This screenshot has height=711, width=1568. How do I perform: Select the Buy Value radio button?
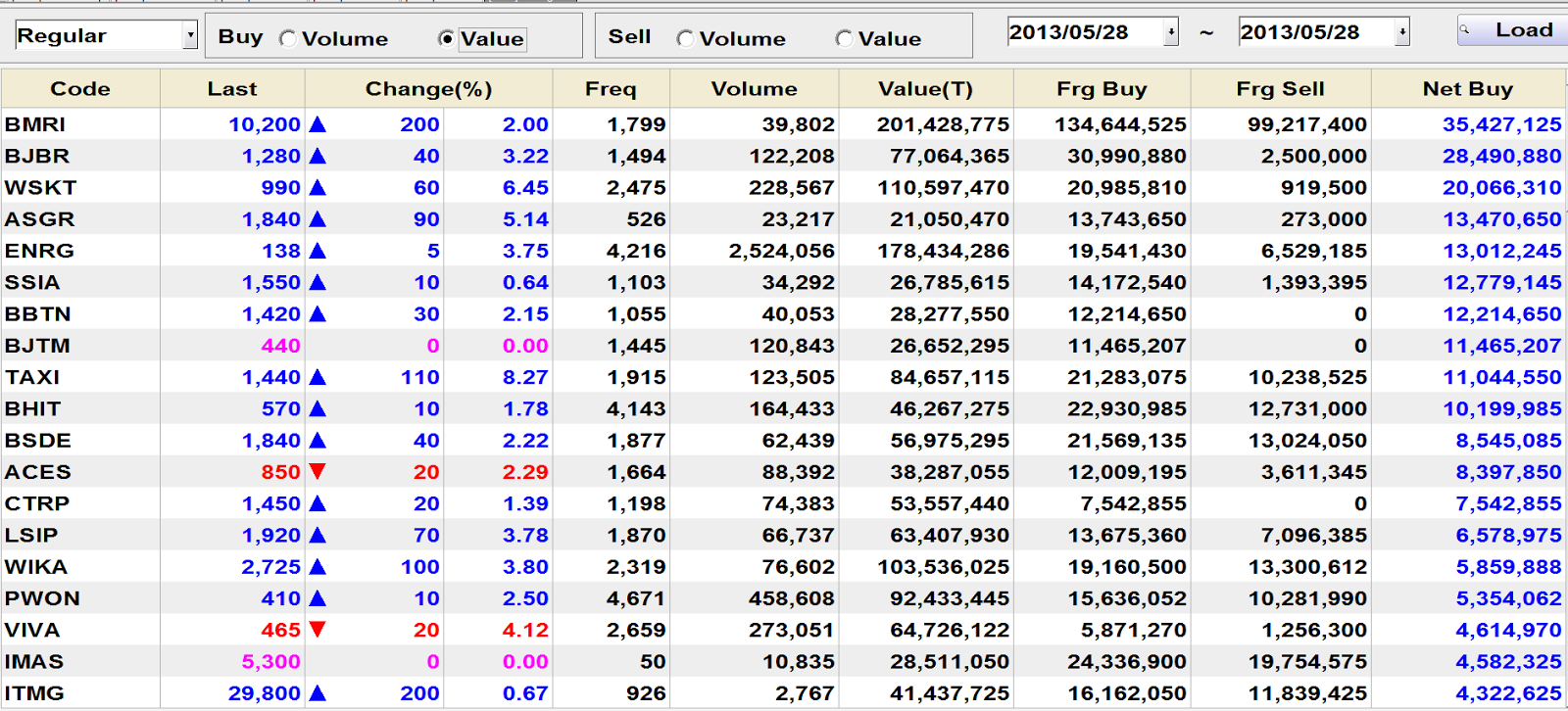point(447,39)
